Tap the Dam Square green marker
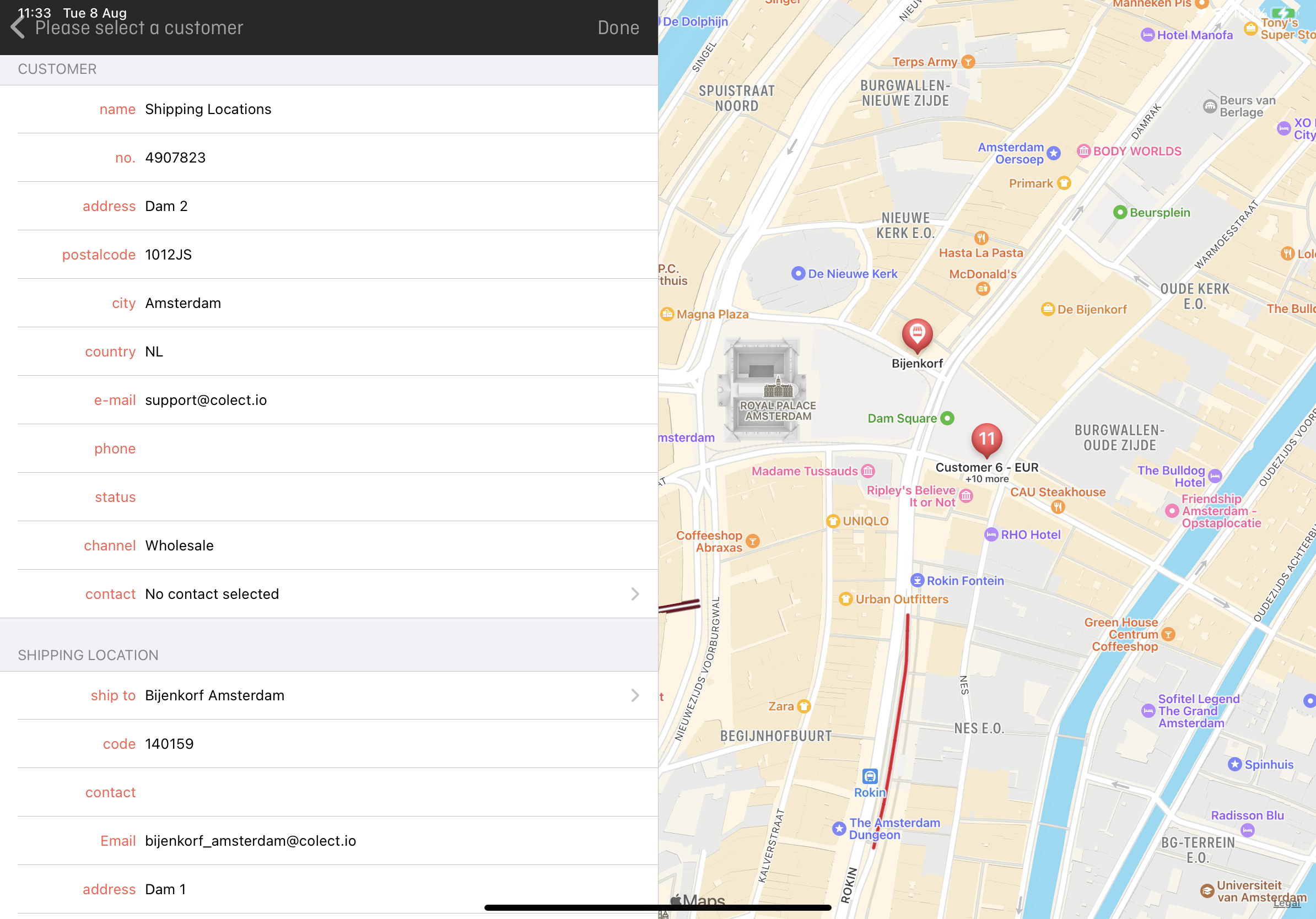 (x=947, y=418)
